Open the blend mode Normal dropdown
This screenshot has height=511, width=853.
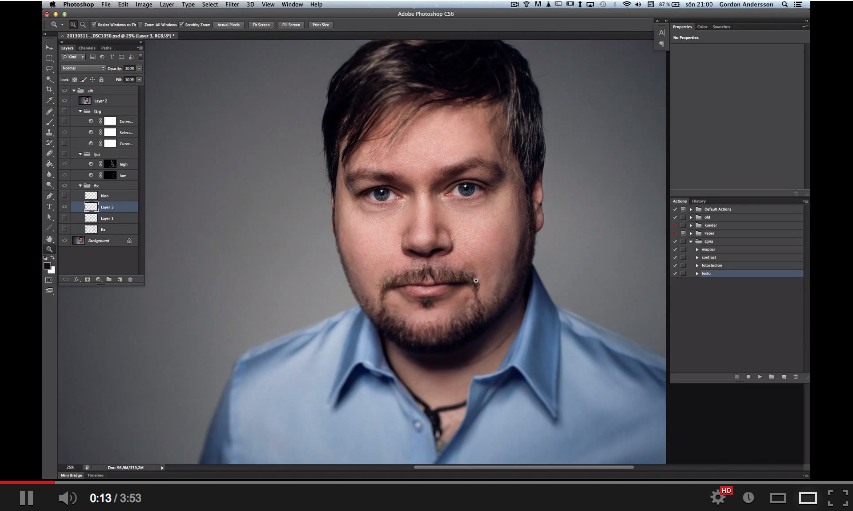click(x=83, y=68)
